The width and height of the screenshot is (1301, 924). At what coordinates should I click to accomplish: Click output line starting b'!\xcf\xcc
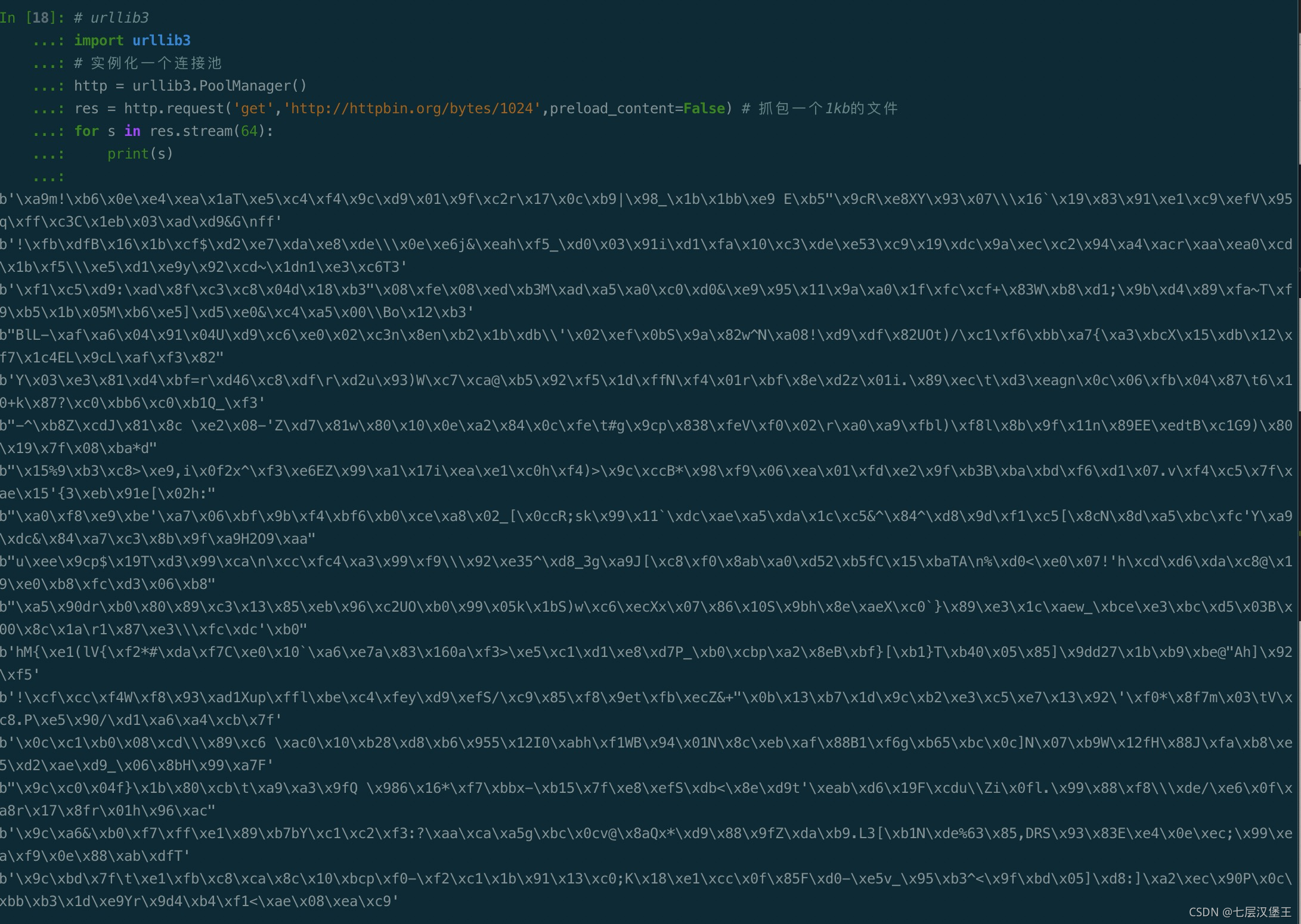(x=646, y=709)
